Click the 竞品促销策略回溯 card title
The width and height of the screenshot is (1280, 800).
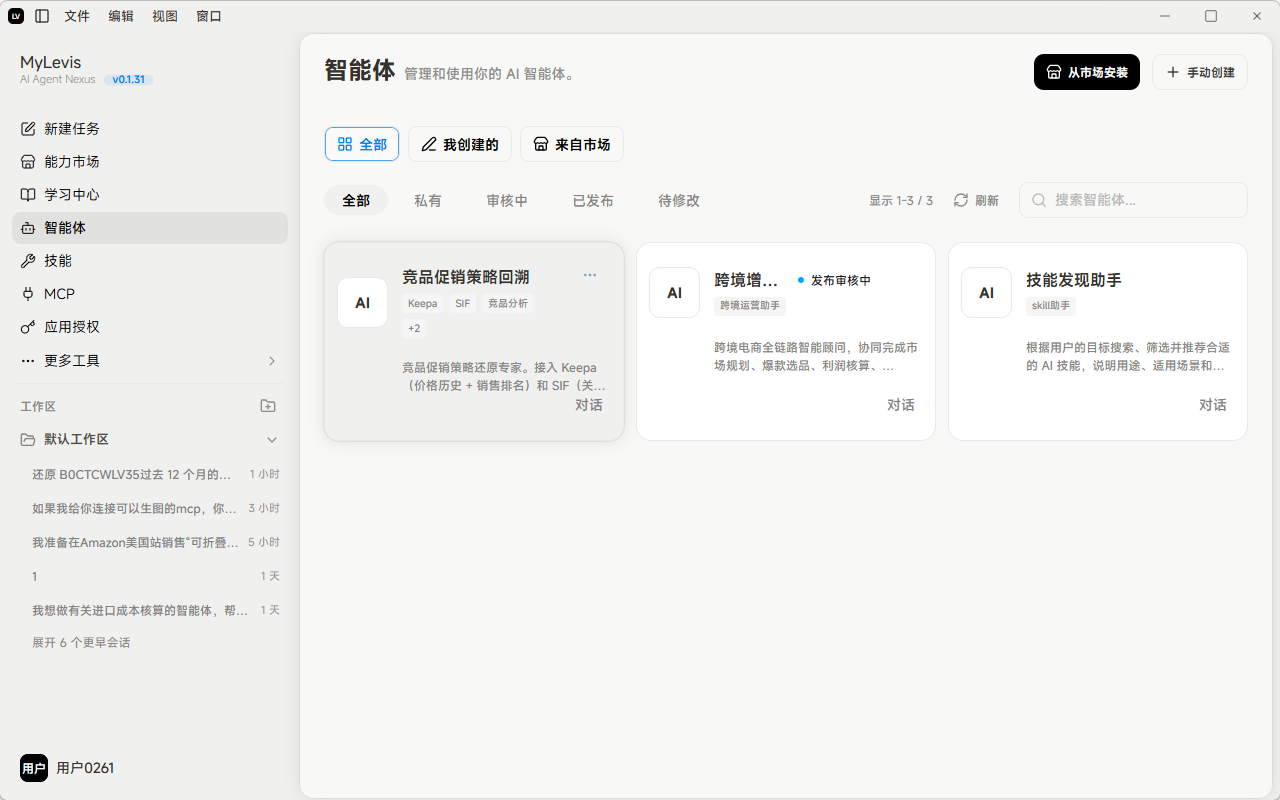point(466,277)
